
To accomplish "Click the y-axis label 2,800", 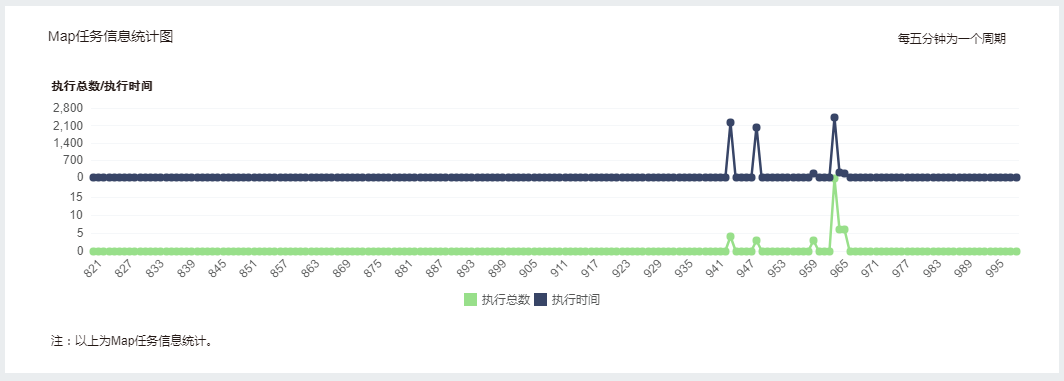I will 67,108.
